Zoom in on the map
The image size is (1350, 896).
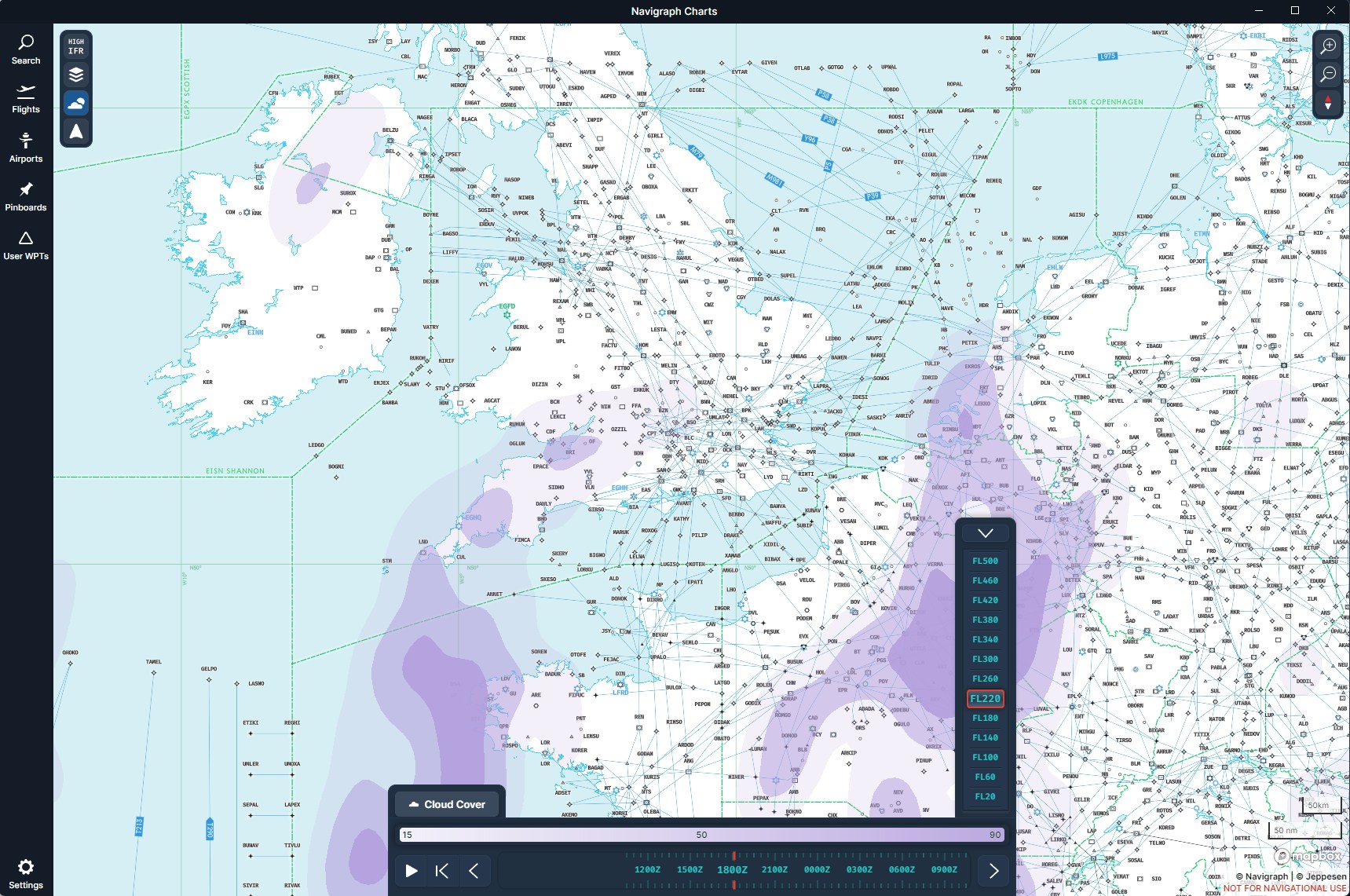pos(1328,46)
